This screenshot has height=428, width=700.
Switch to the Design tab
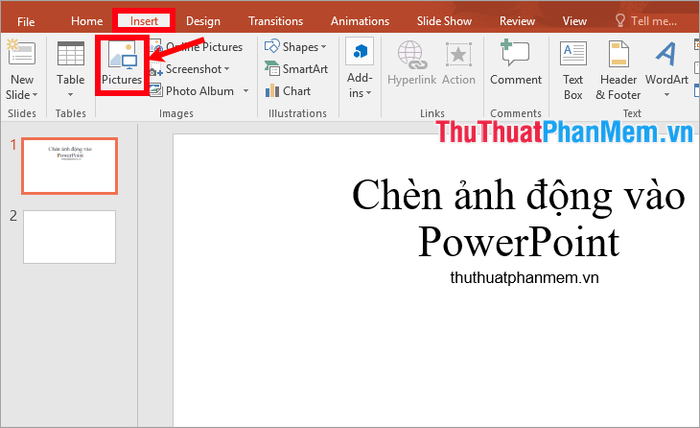click(203, 21)
